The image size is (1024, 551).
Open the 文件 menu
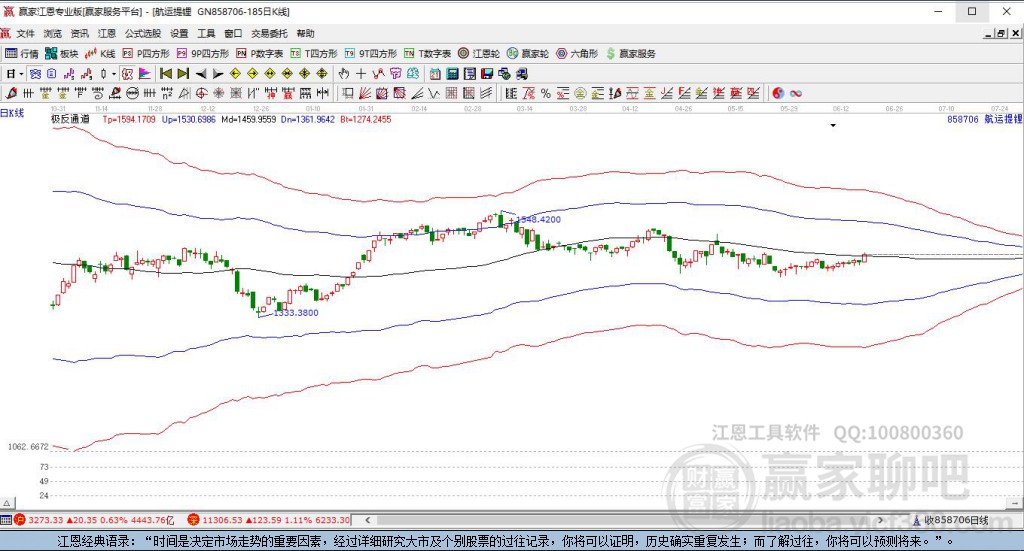pyautogui.click(x=25, y=33)
